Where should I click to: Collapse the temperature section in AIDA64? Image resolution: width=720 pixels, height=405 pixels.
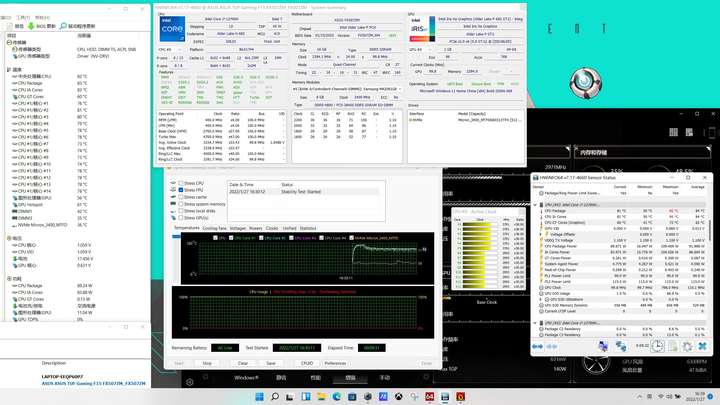[9, 70]
